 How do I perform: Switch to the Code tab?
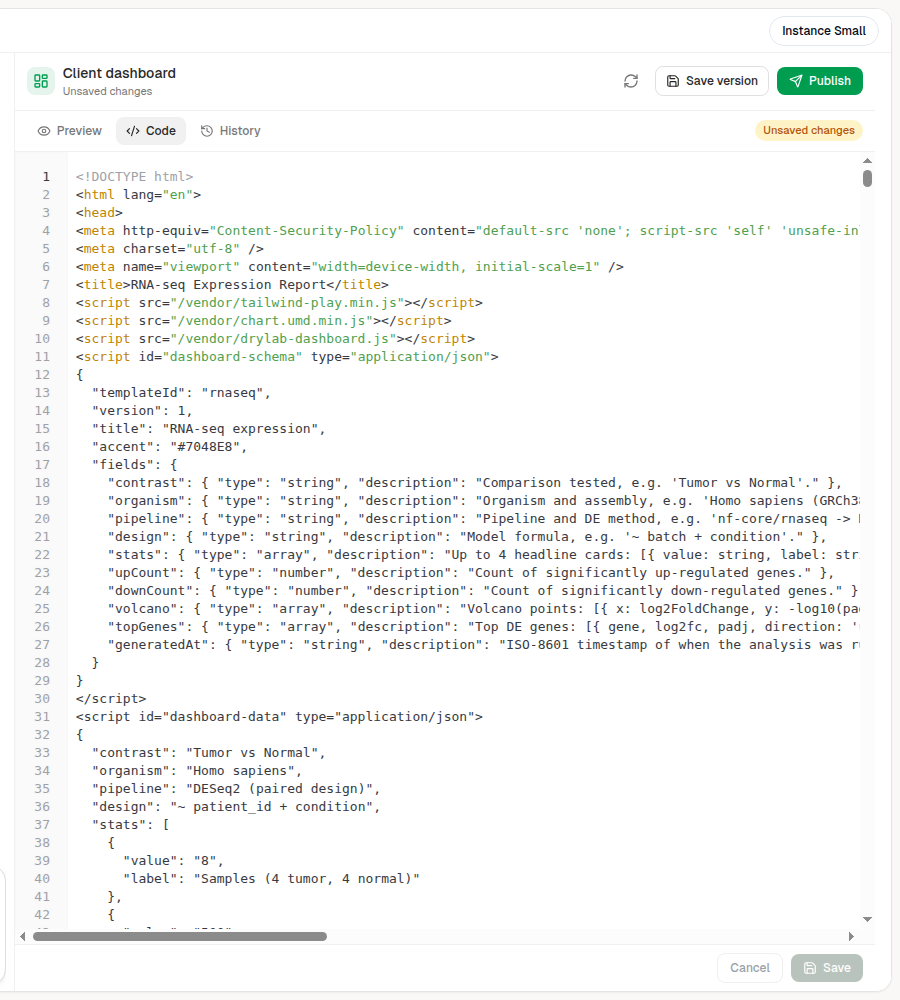click(x=151, y=131)
